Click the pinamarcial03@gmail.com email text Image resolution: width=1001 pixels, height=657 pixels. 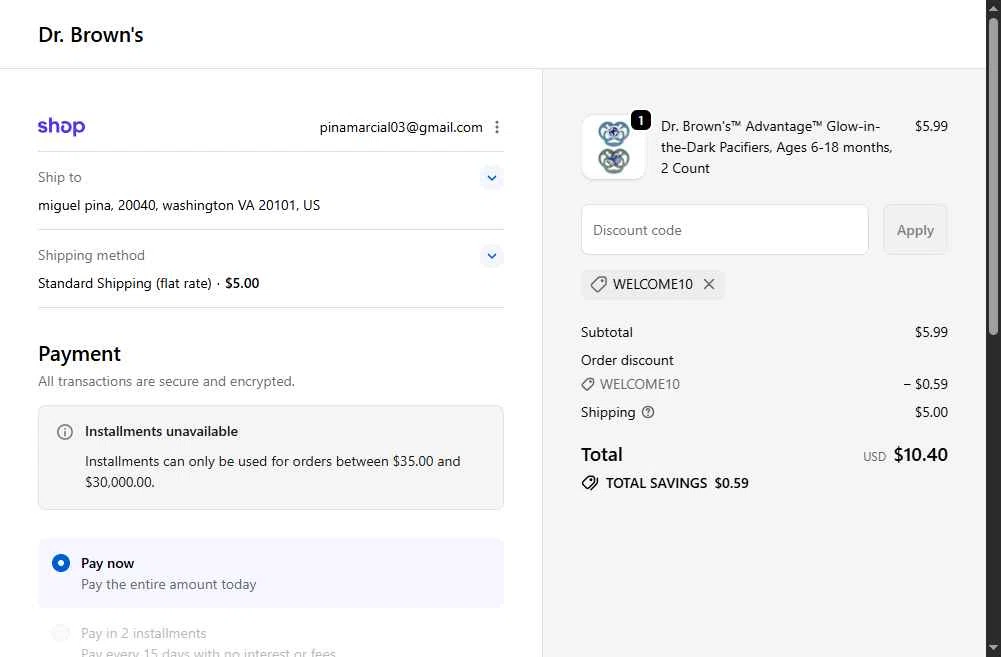point(401,127)
